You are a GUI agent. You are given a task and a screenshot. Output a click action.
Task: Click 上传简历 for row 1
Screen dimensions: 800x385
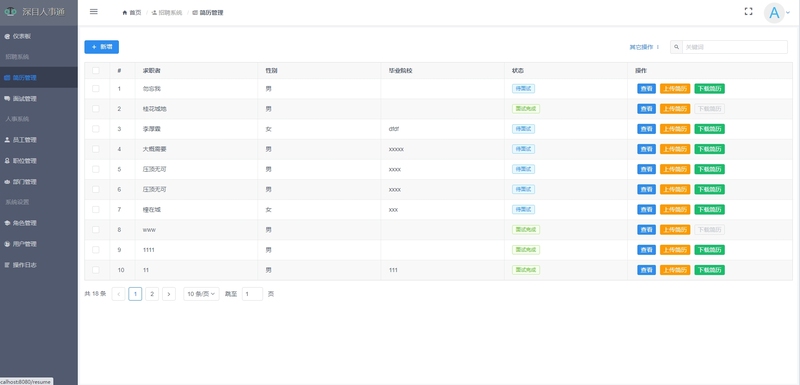675,89
